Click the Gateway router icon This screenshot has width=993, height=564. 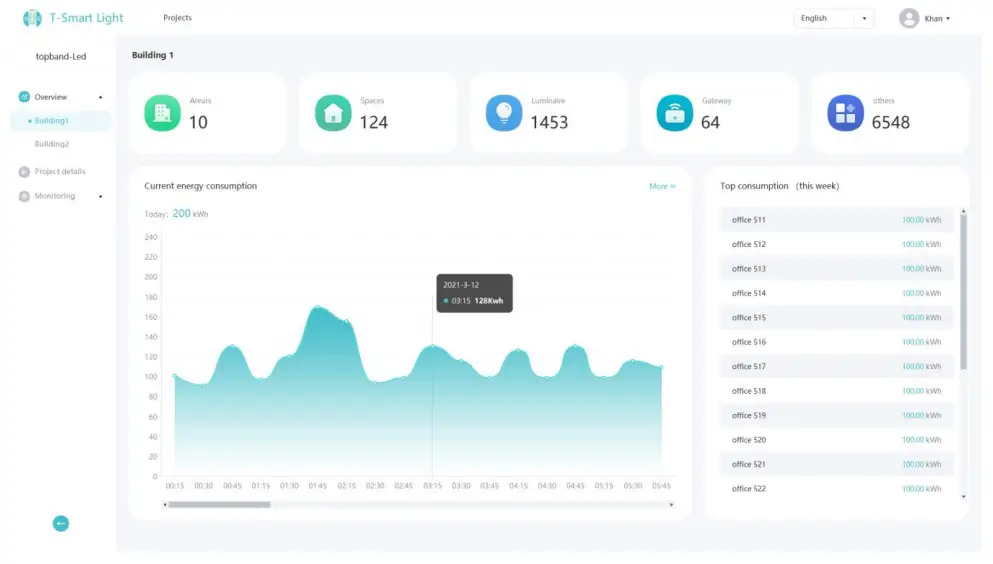pyautogui.click(x=674, y=113)
